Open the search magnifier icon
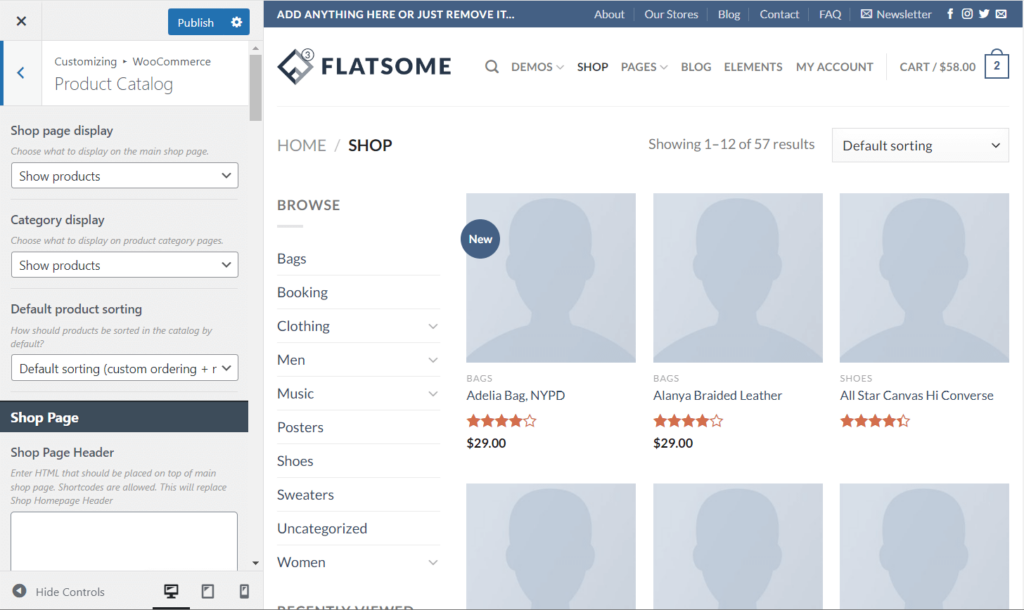This screenshot has width=1024, height=610. point(491,66)
